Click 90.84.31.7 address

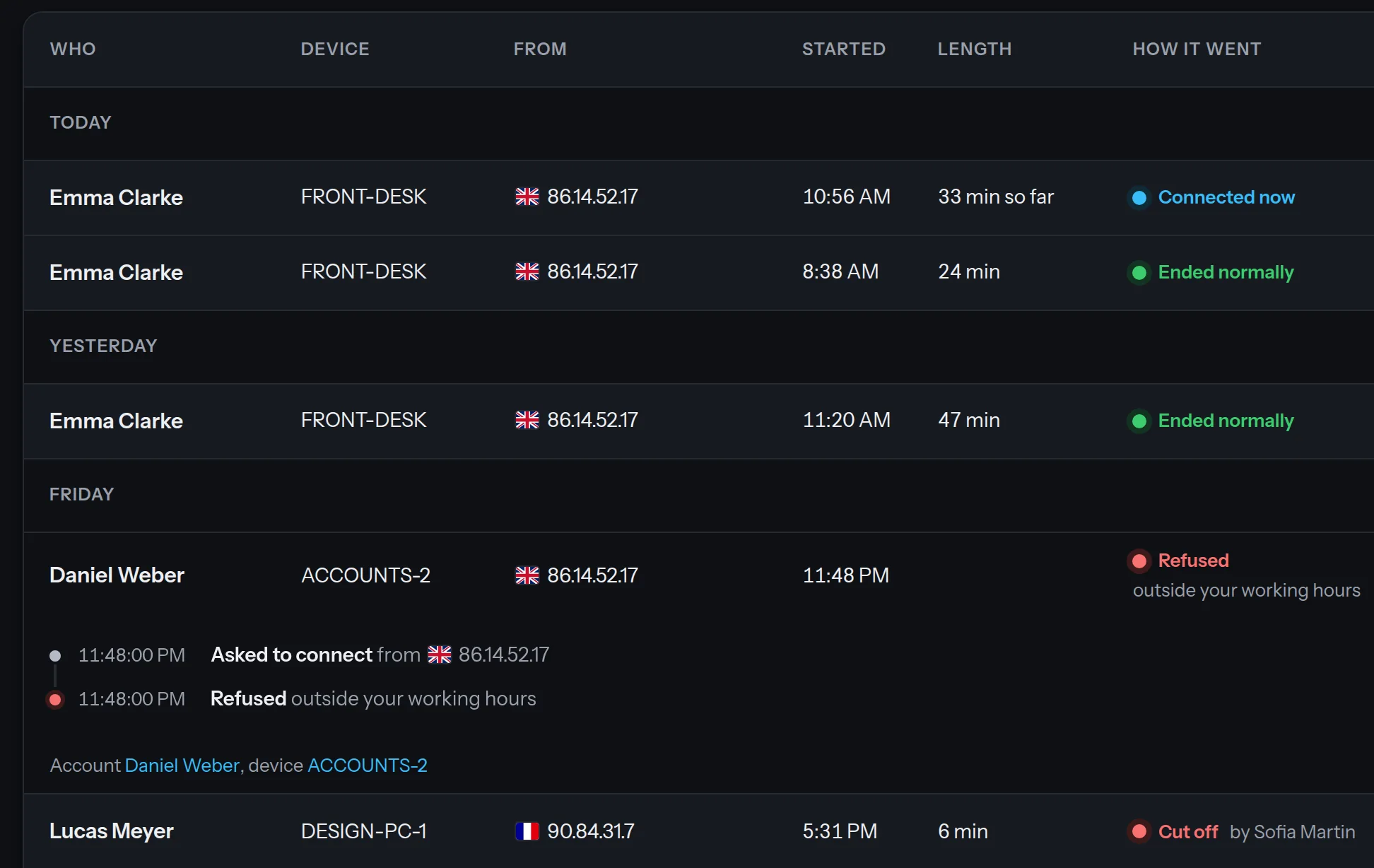tap(591, 831)
